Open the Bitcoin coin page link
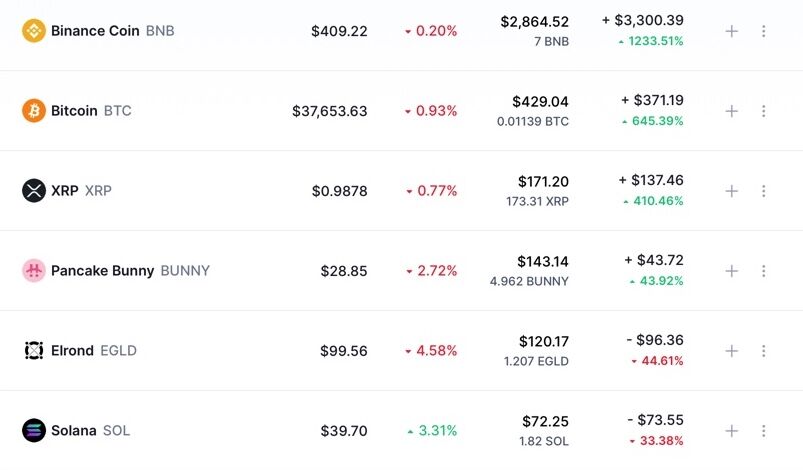Viewport: 803px width, 470px height. [x=75, y=111]
